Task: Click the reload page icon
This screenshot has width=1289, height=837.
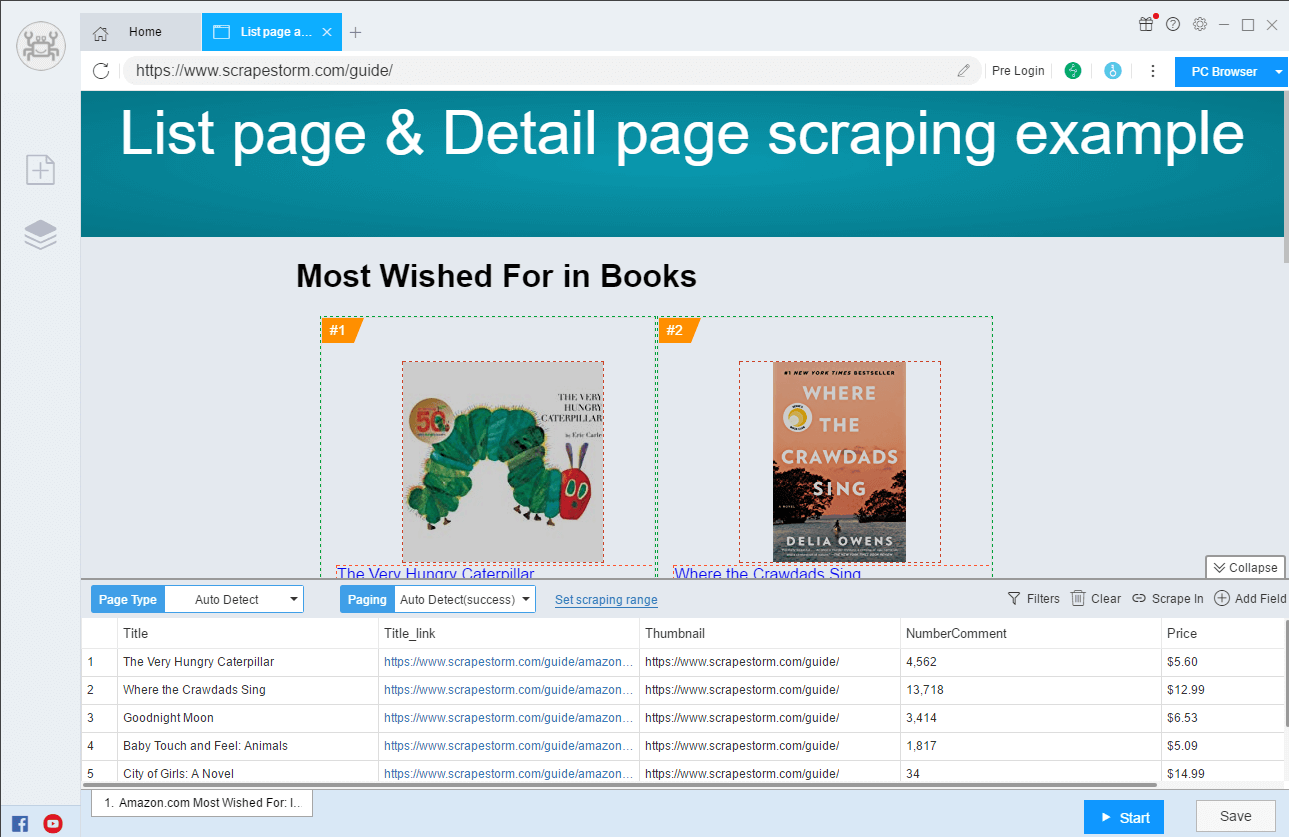Action: click(x=100, y=71)
